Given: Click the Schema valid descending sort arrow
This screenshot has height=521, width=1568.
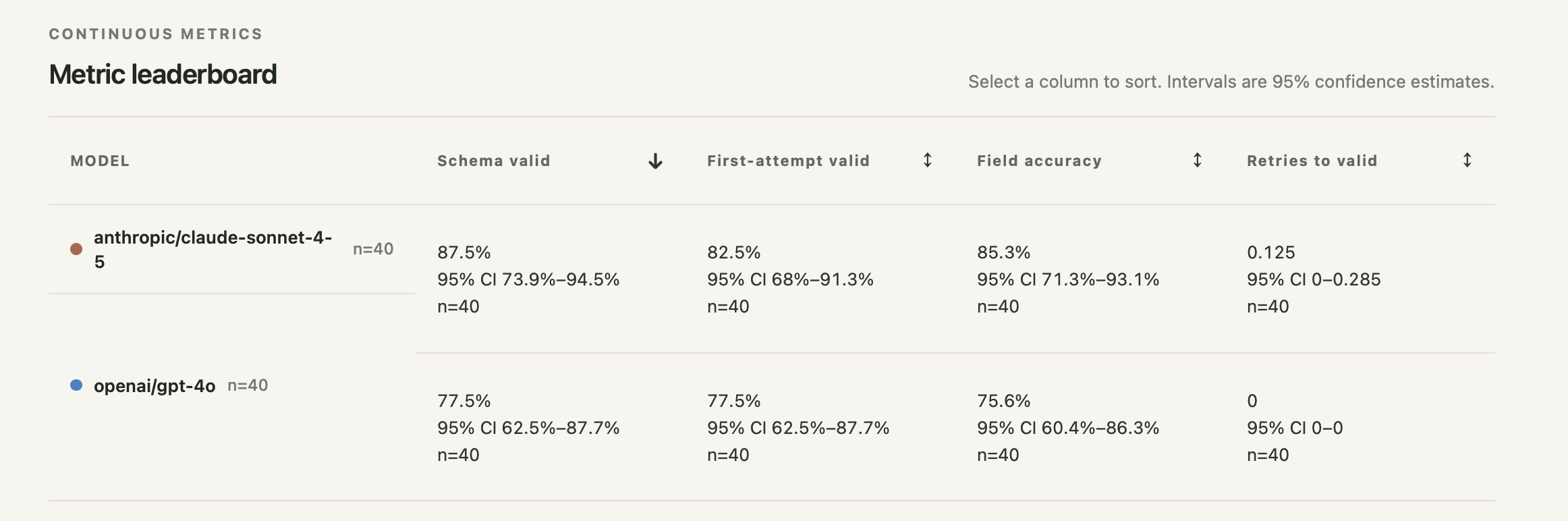Looking at the screenshot, I should pyautogui.click(x=655, y=161).
